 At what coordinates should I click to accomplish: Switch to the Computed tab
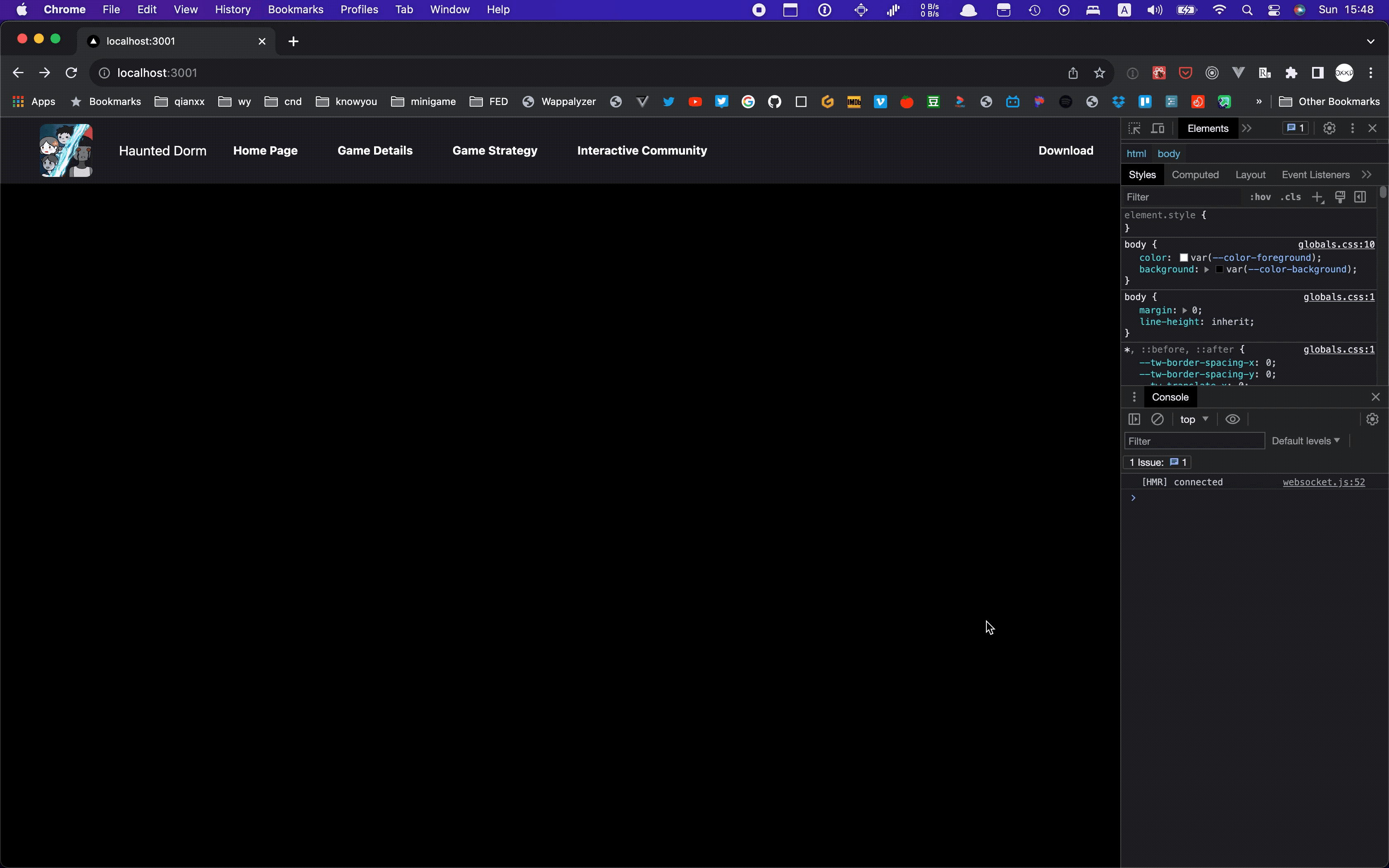click(1195, 174)
